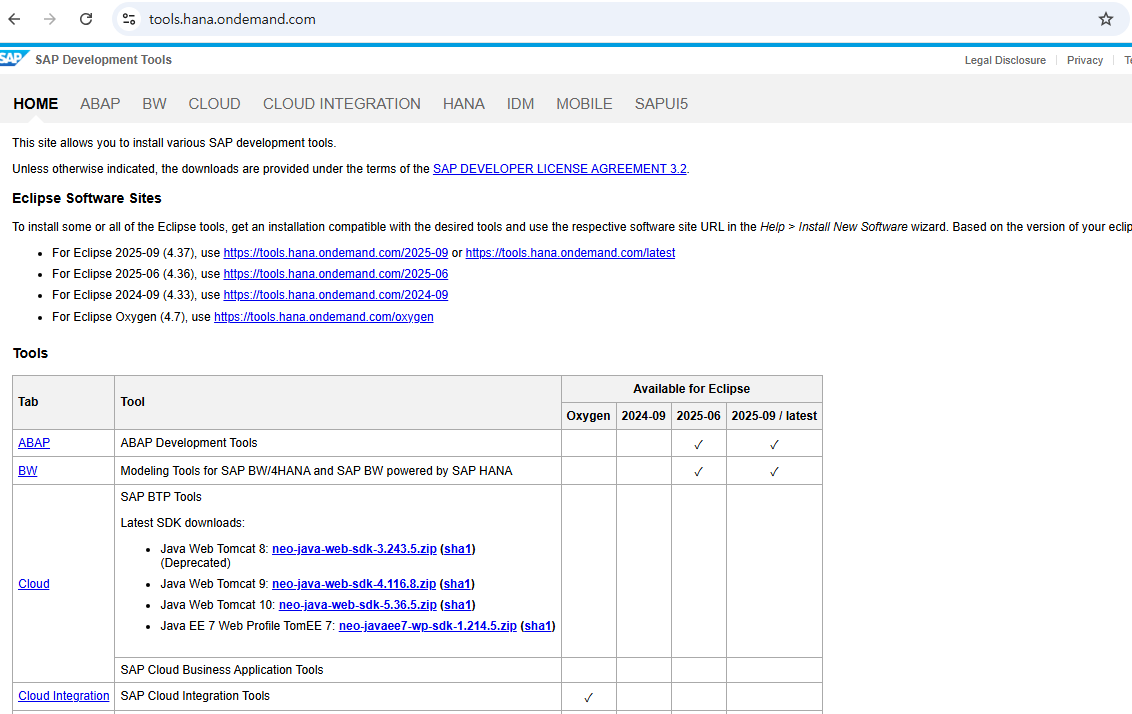Click the SAP BTP Tools text
This screenshot has width=1132, height=714.
point(161,497)
